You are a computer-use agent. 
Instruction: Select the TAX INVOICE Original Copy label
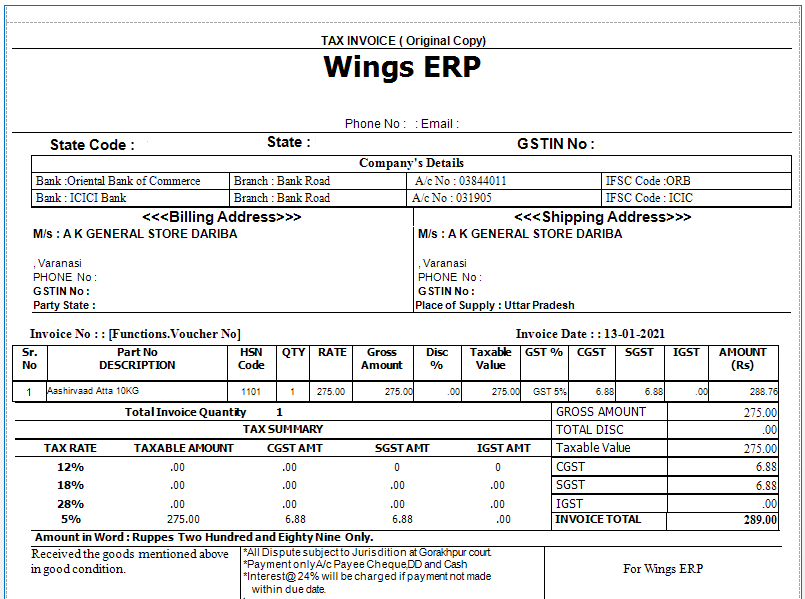pos(402,40)
